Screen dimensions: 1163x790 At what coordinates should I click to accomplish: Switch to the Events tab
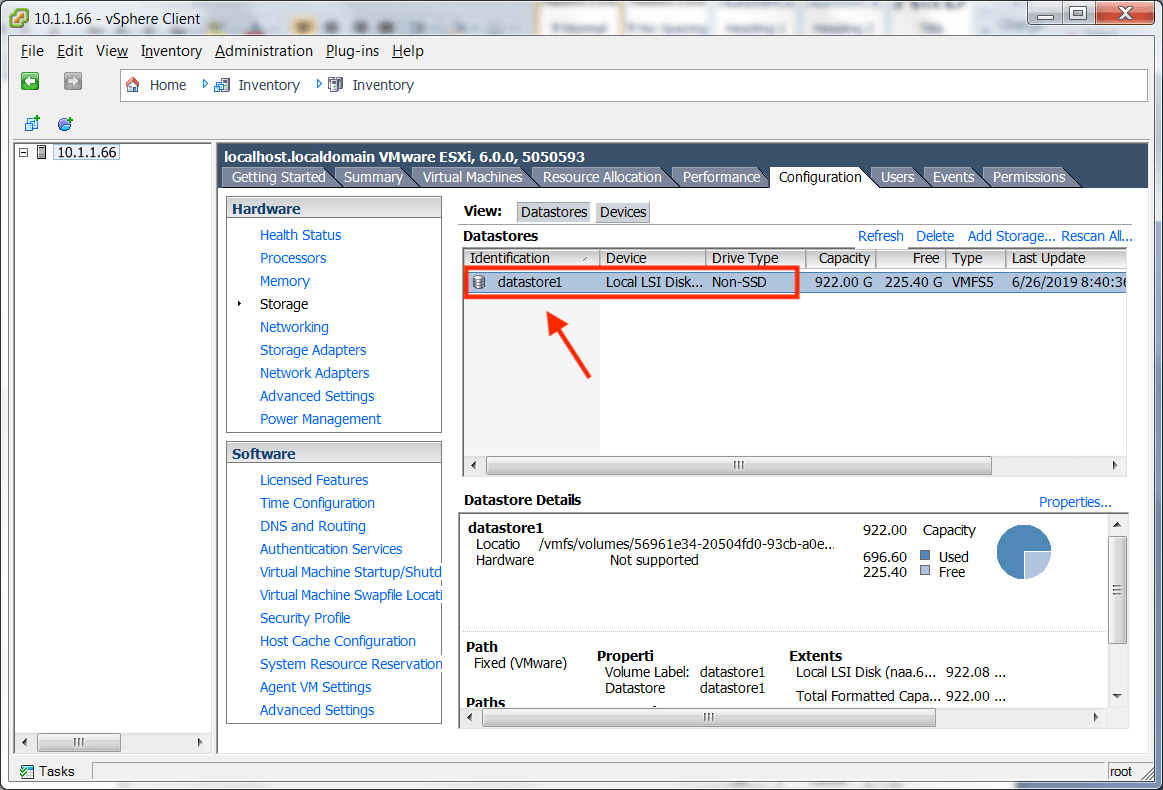click(x=954, y=177)
